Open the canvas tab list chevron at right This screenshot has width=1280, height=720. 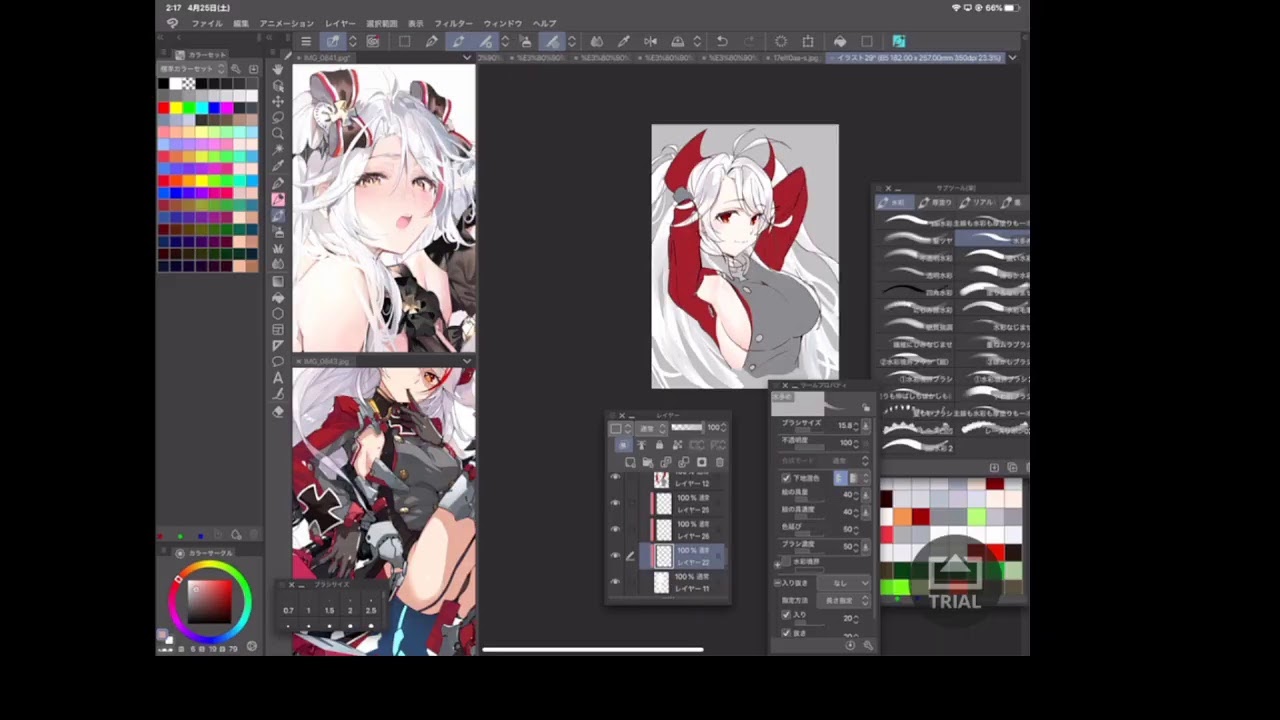point(1013,58)
